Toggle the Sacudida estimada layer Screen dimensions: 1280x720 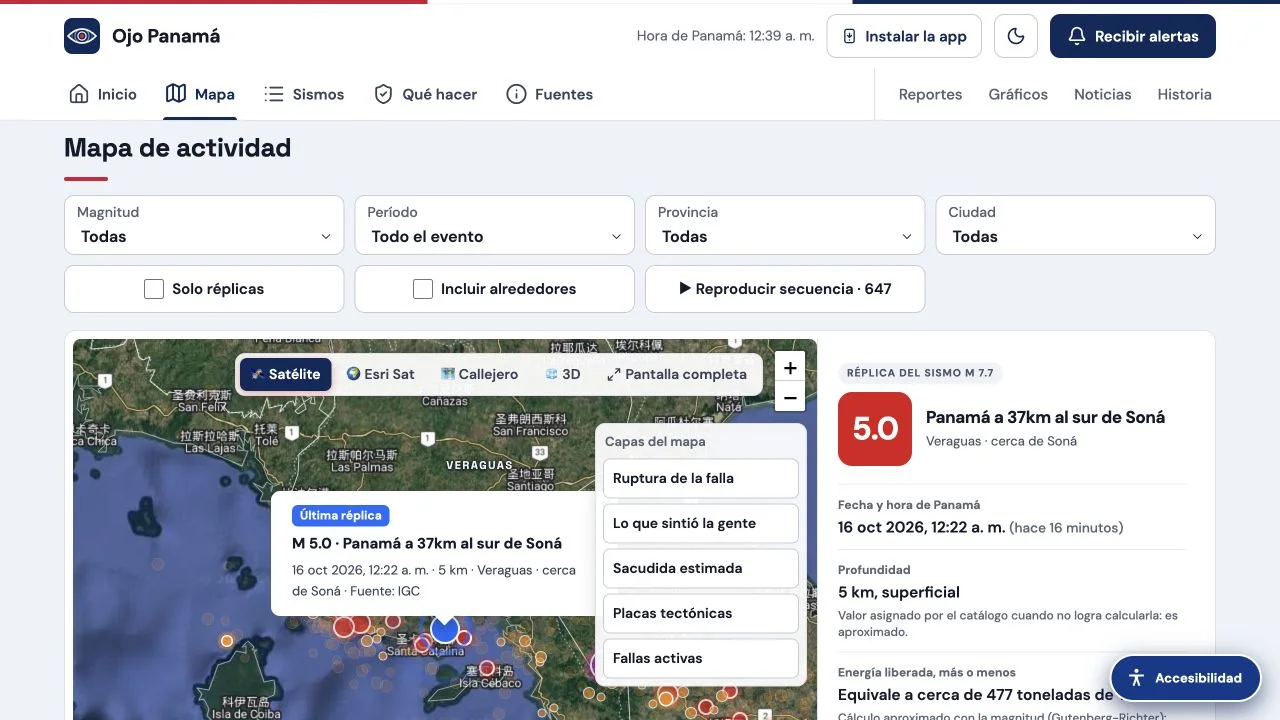(x=701, y=568)
